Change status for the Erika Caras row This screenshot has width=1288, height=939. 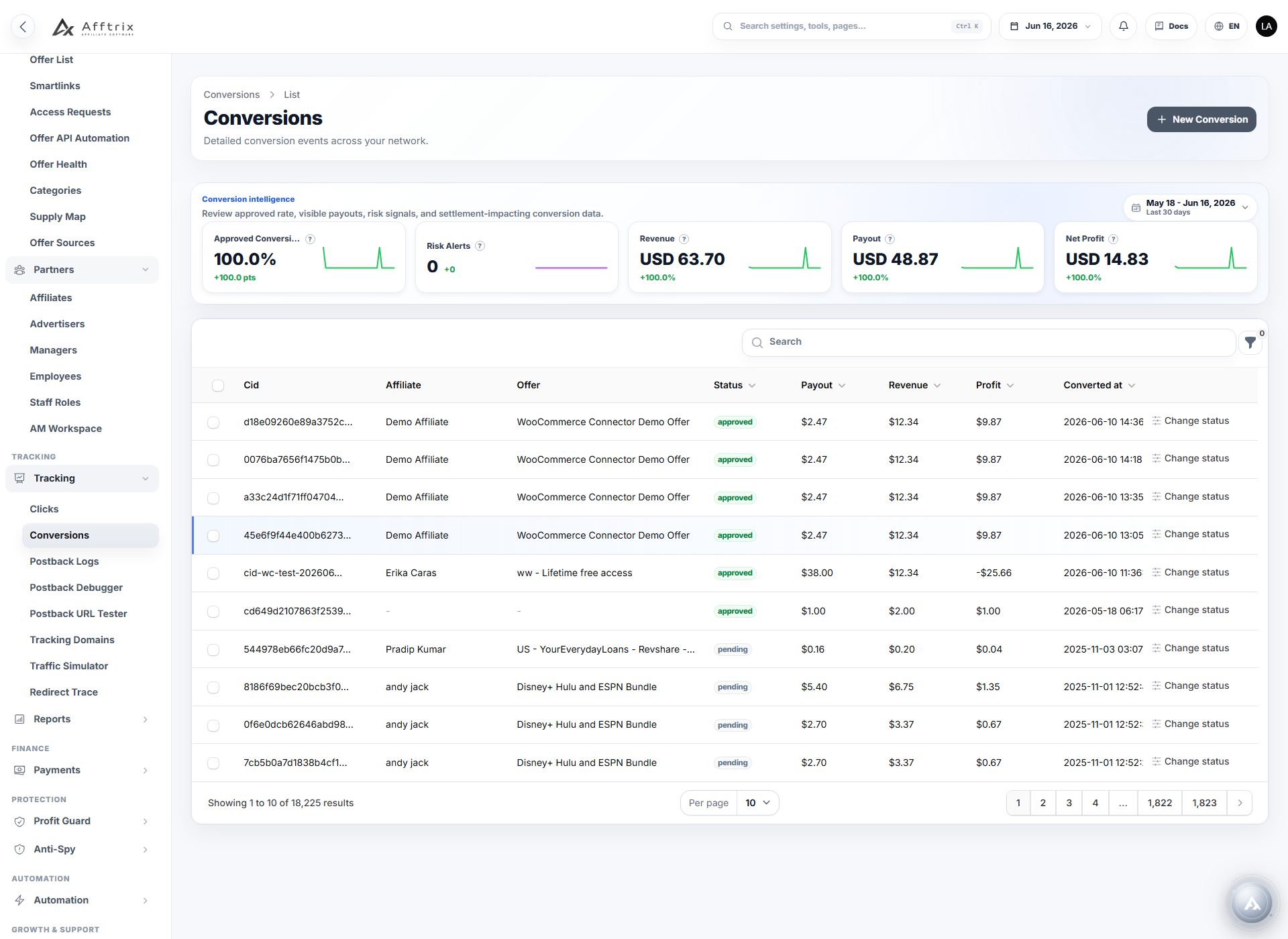click(x=1191, y=572)
